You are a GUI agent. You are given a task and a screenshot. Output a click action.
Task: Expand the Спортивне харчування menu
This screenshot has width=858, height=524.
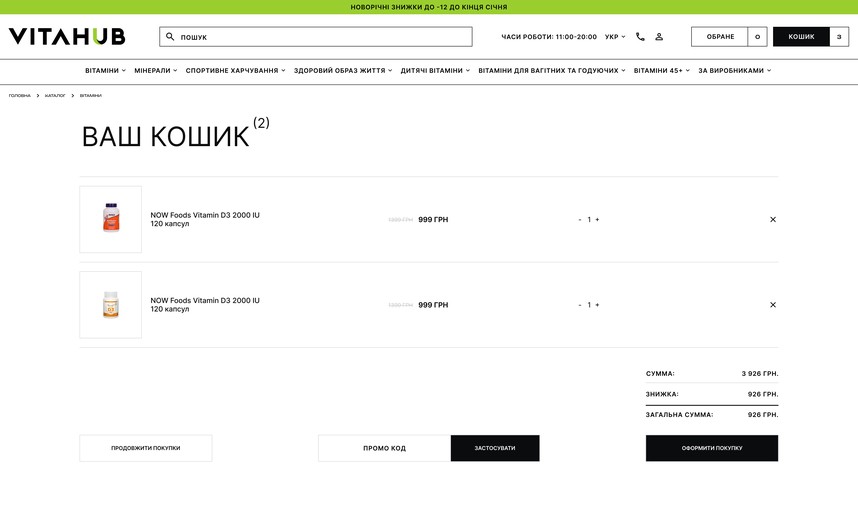(235, 71)
